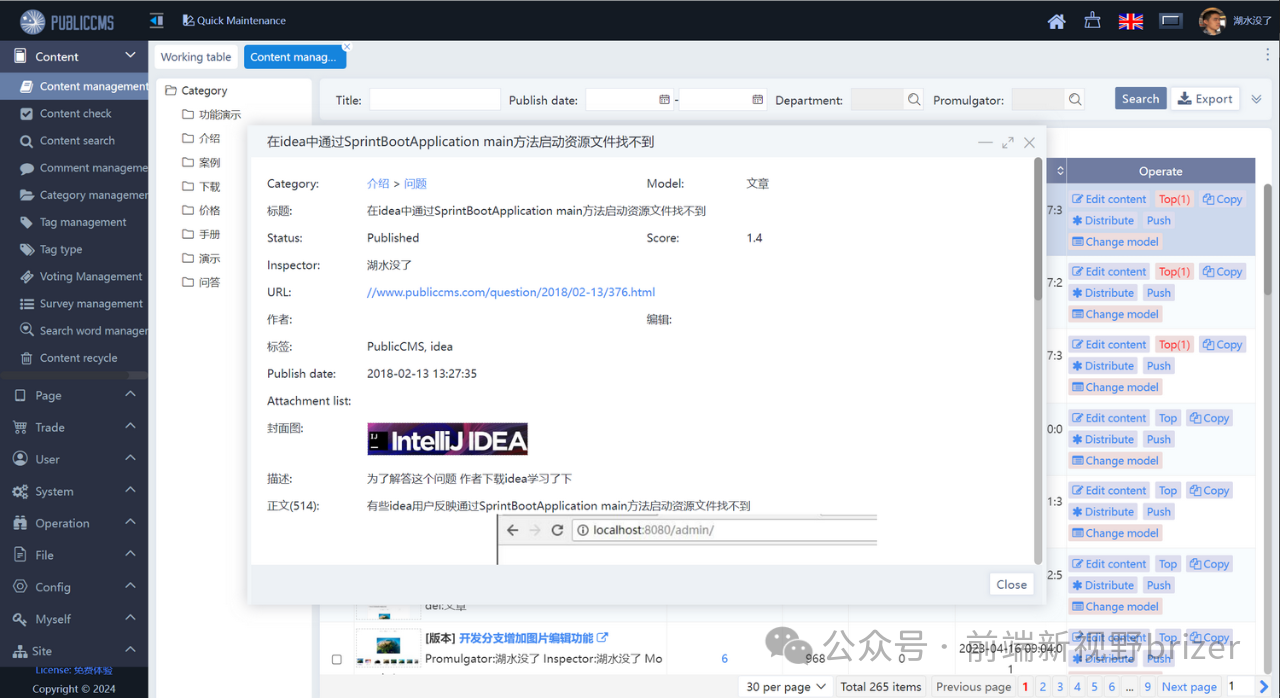Click the clean cache broom icon
The width and height of the screenshot is (1280, 698).
(x=1092, y=20)
